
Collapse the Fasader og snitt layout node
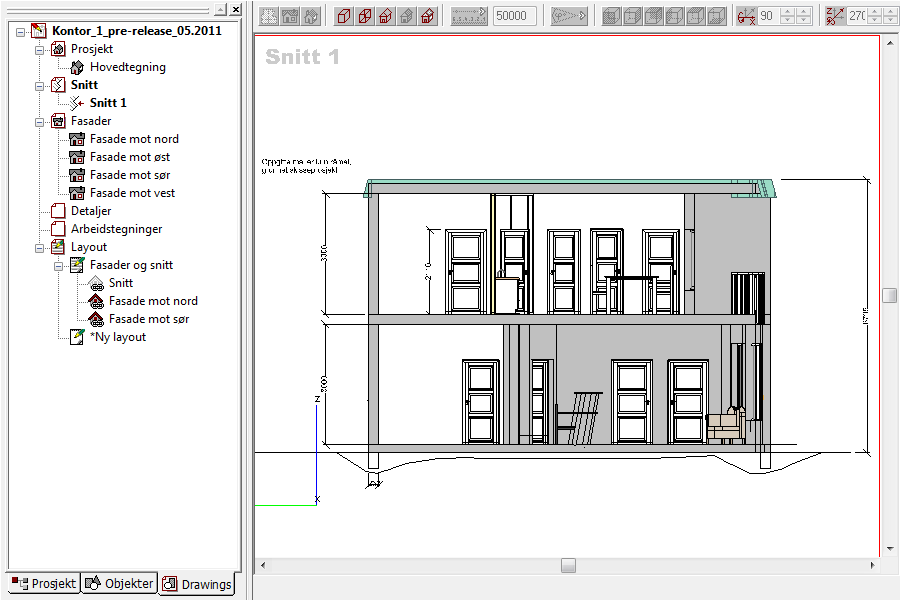tap(59, 266)
